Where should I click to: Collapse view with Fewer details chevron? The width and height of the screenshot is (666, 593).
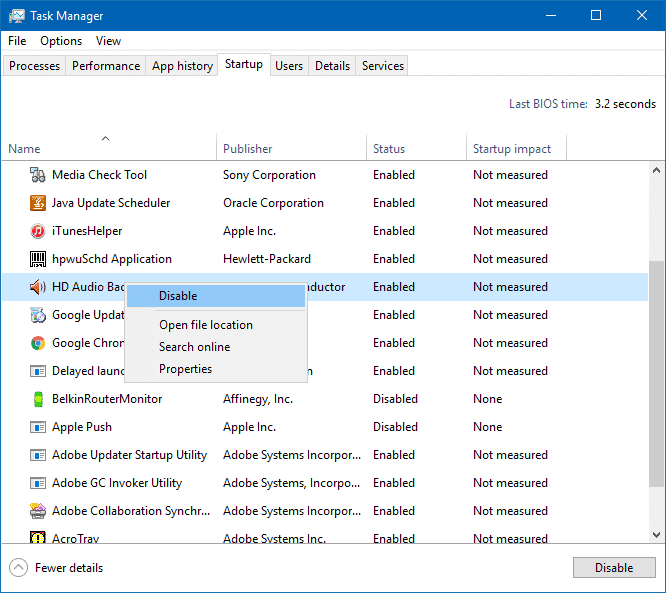(19, 568)
